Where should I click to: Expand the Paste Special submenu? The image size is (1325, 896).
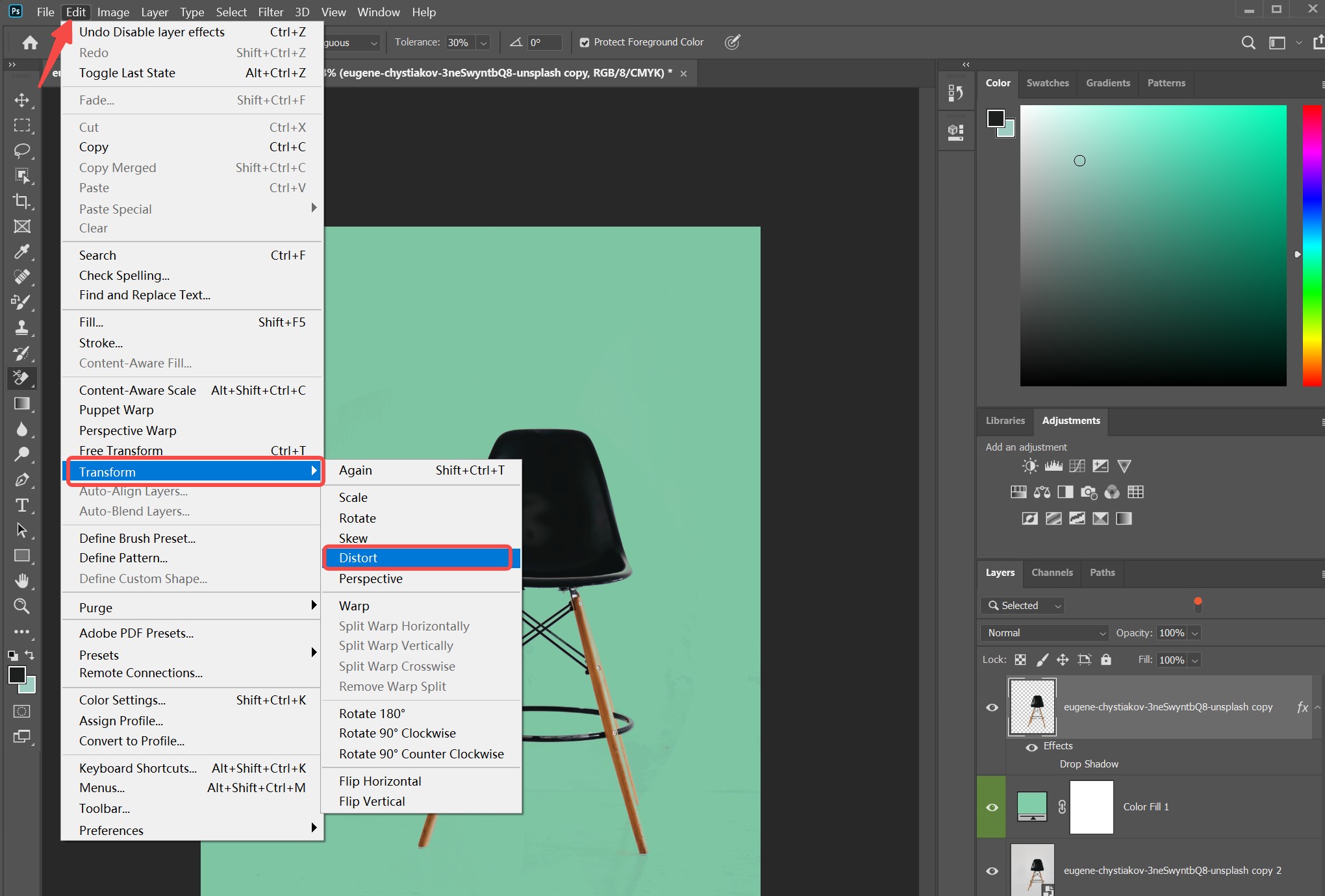coord(192,208)
